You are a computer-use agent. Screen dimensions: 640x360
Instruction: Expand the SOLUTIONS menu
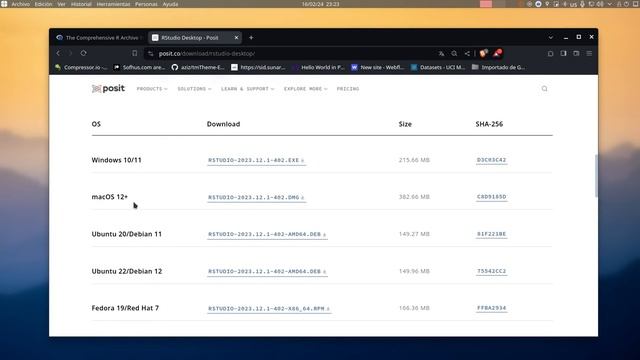coord(194,89)
